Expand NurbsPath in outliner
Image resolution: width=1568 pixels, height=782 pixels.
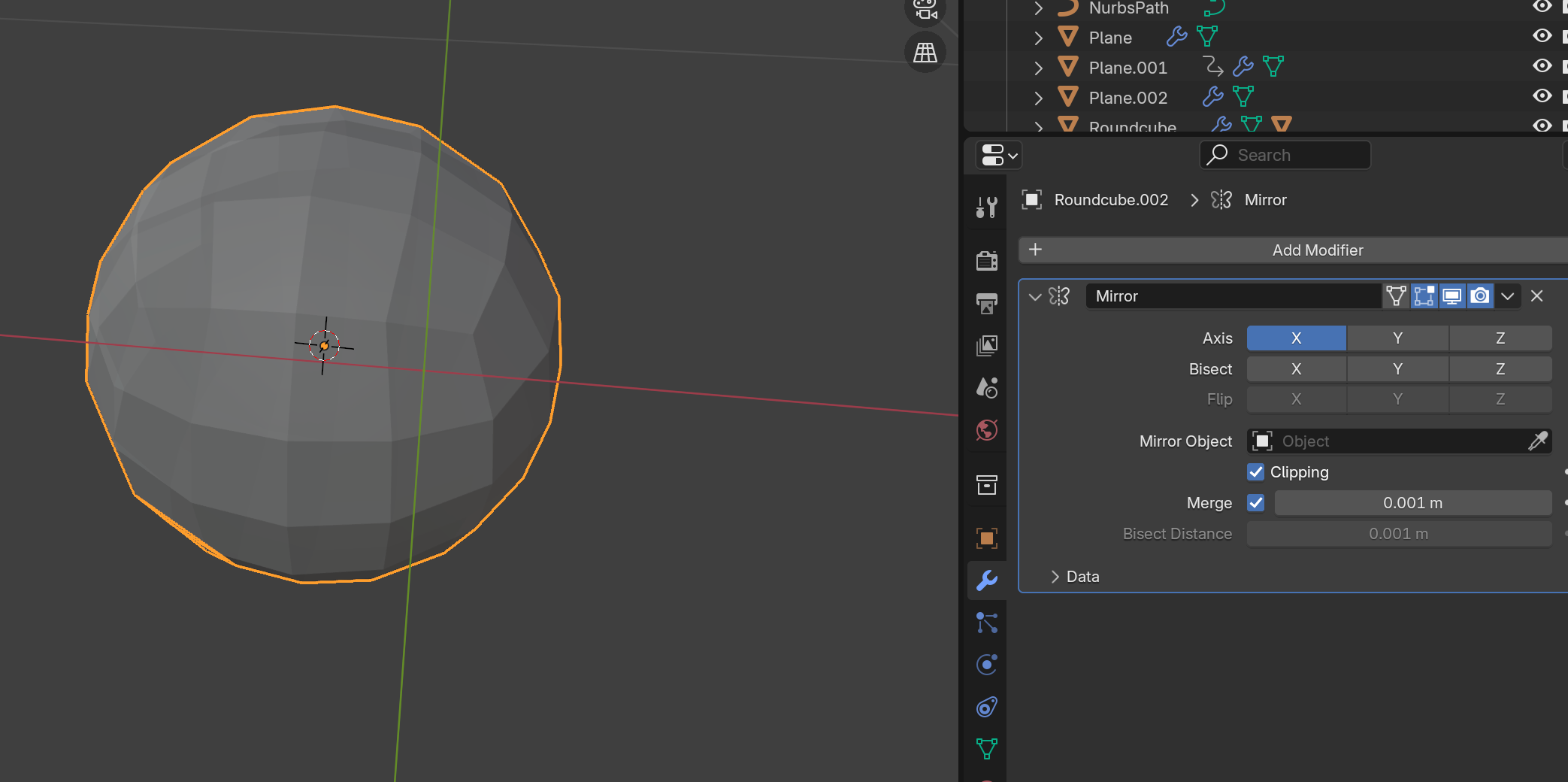point(1038,8)
